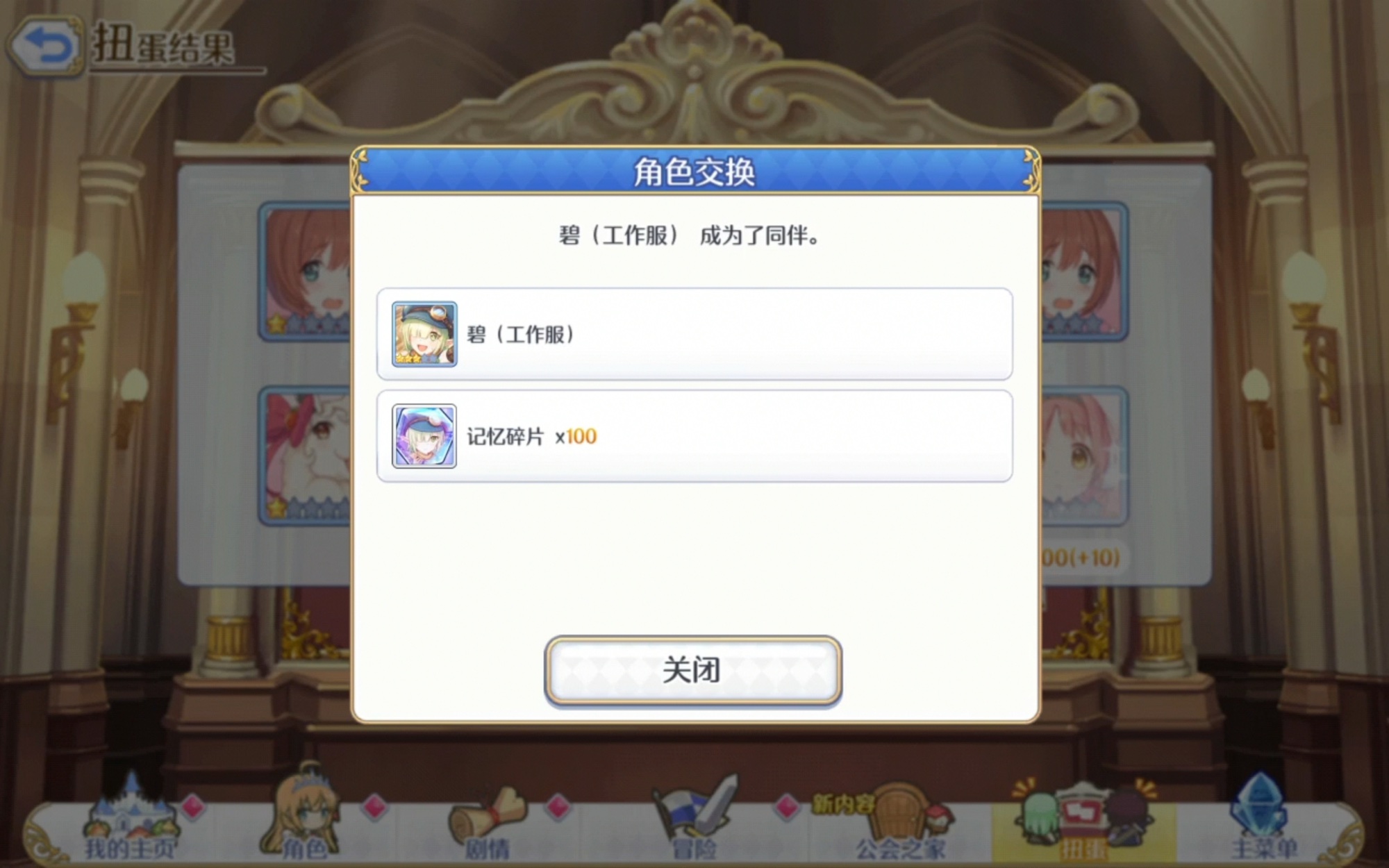Click the 碧（工作服）reward row

click(x=694, y=334)
